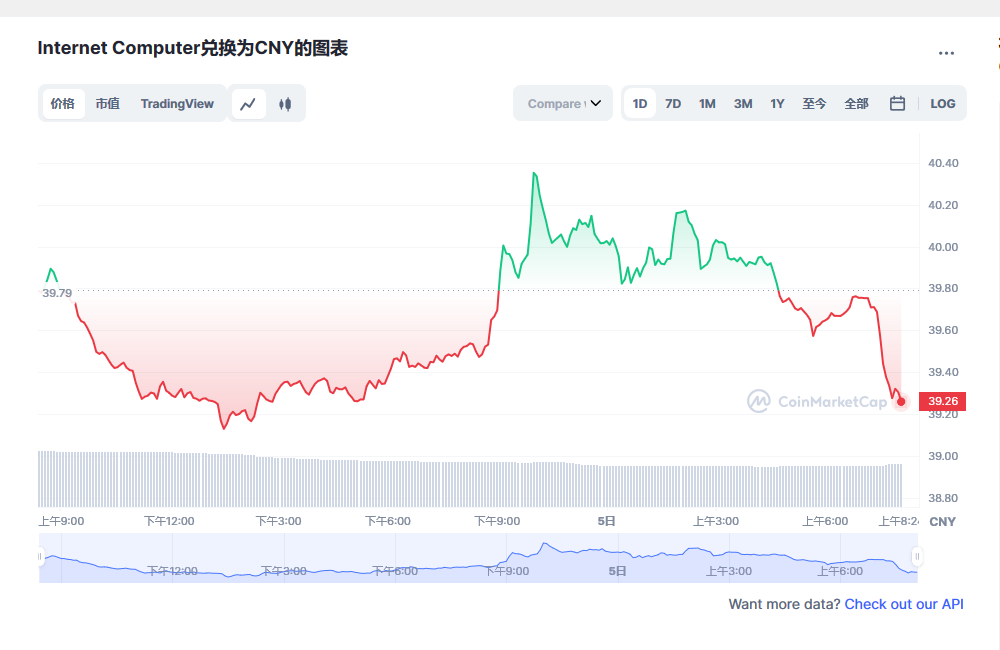
Task: Switch to candlestick chart view icon
Action: pyautogui.click(x=285, y=103)
